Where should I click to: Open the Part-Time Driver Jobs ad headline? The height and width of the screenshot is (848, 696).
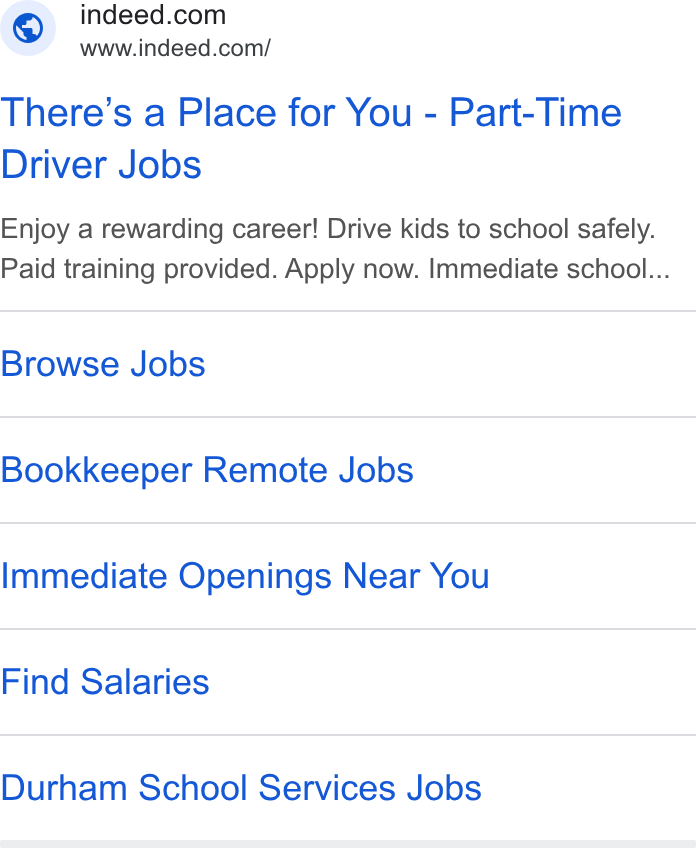pyautogui.click(x=311, y=138)
